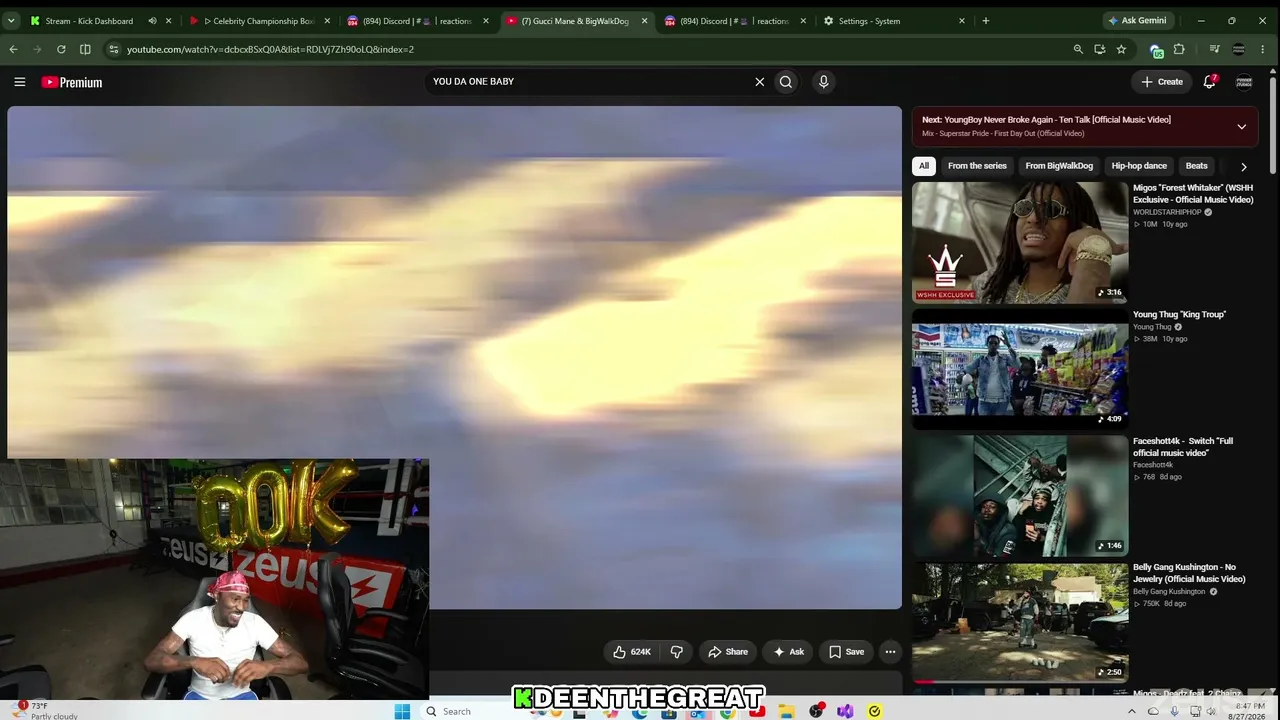This screenshot has height=720, width=1280.
Task: Click Young Thug King Troup thumbnail
Action: point(1020,369)
